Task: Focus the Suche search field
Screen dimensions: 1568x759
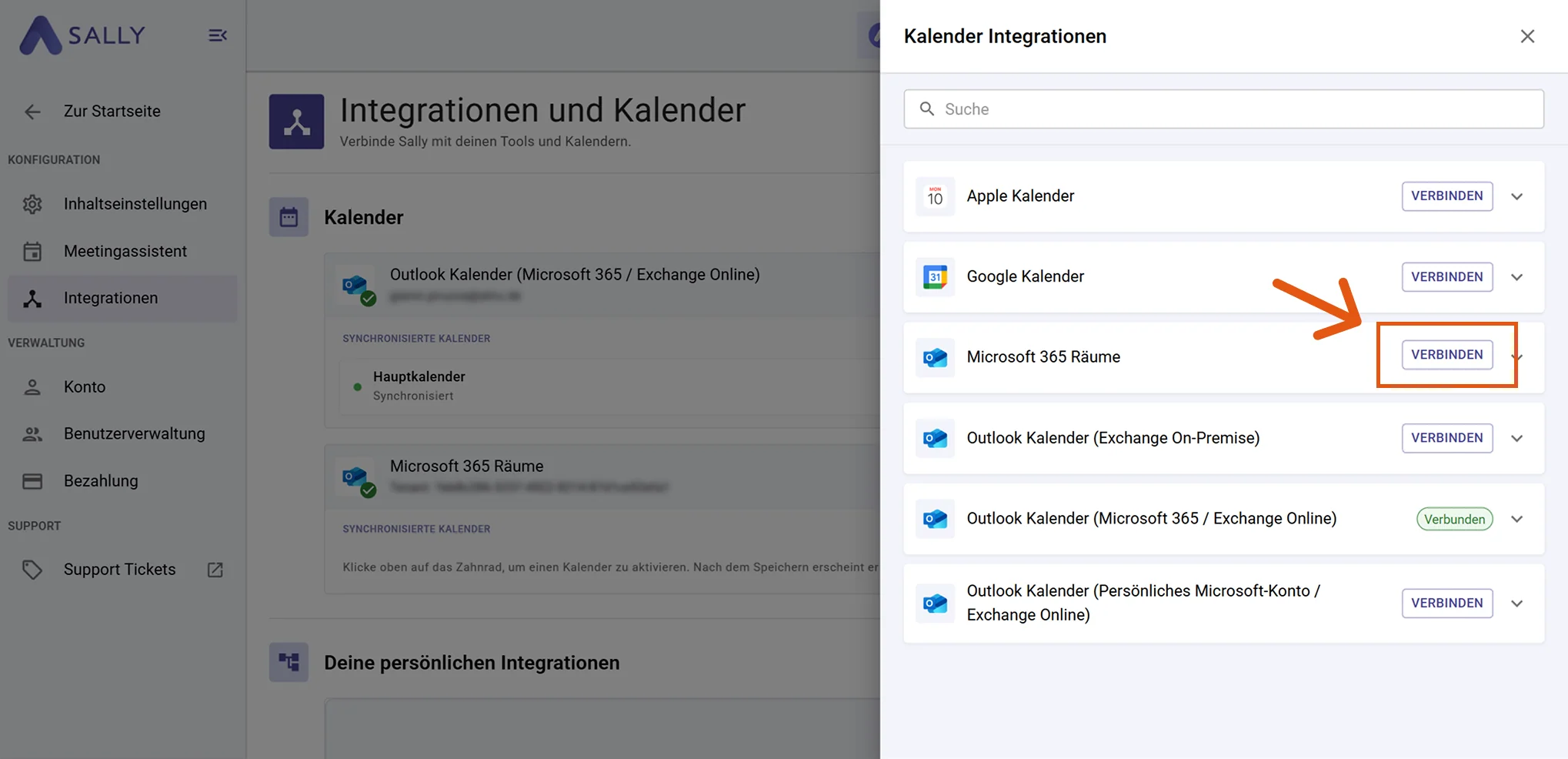Action: coord(1223,109)
